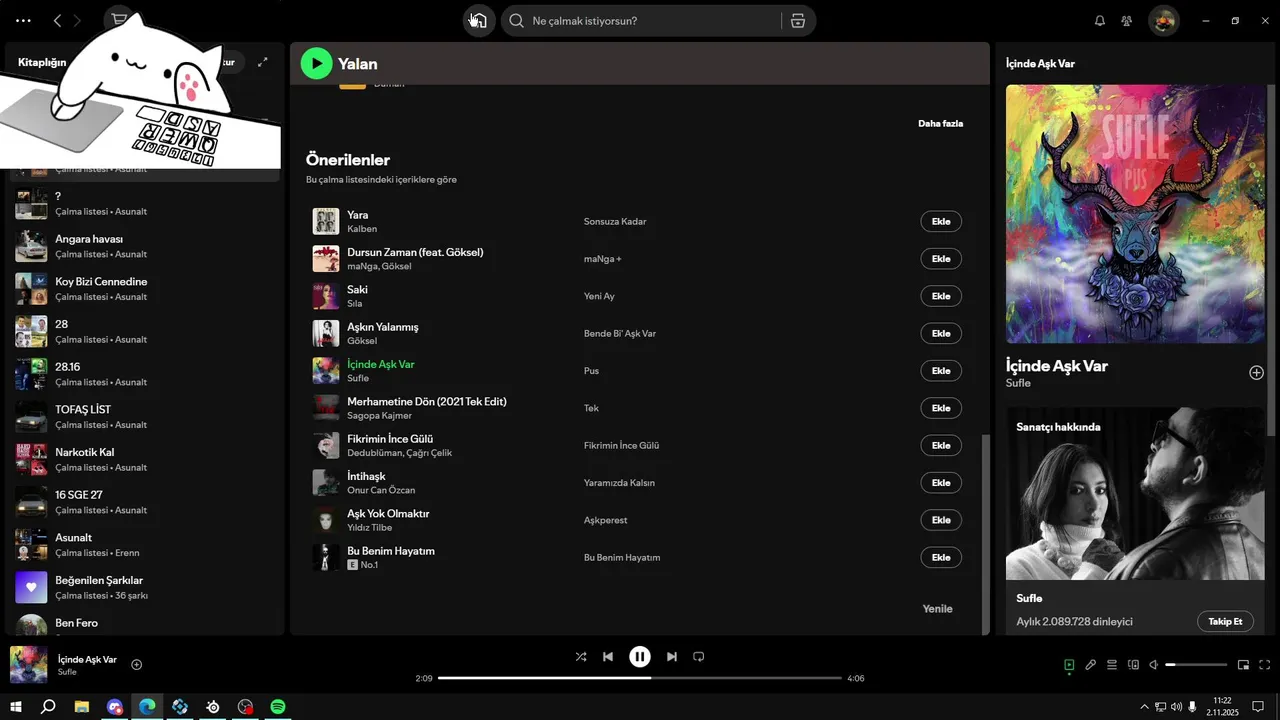The width and height of the screenshot is (1280, 720).
Task: Add playing song via bottom-bar plus icon
Action: click(137, 664)
